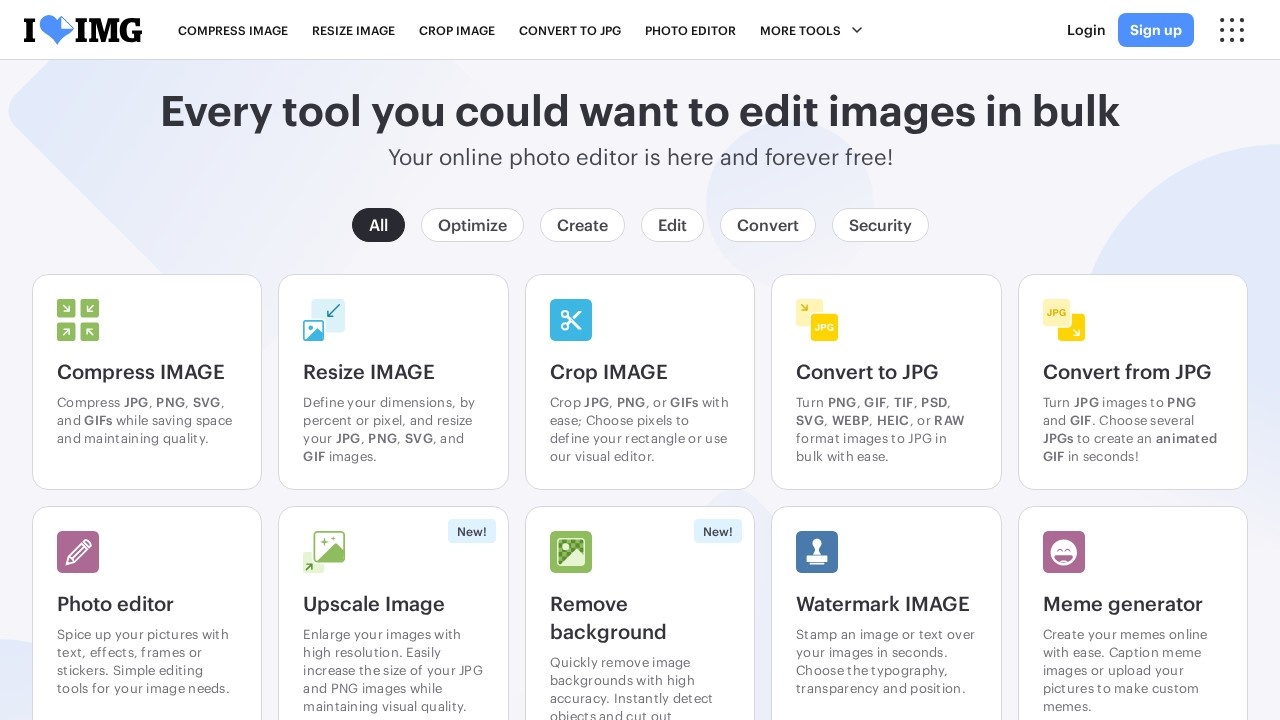Open the Compress IMAGE green arrows icon
This screenshot has width=1280, height=720.
[x=78, y=320]
